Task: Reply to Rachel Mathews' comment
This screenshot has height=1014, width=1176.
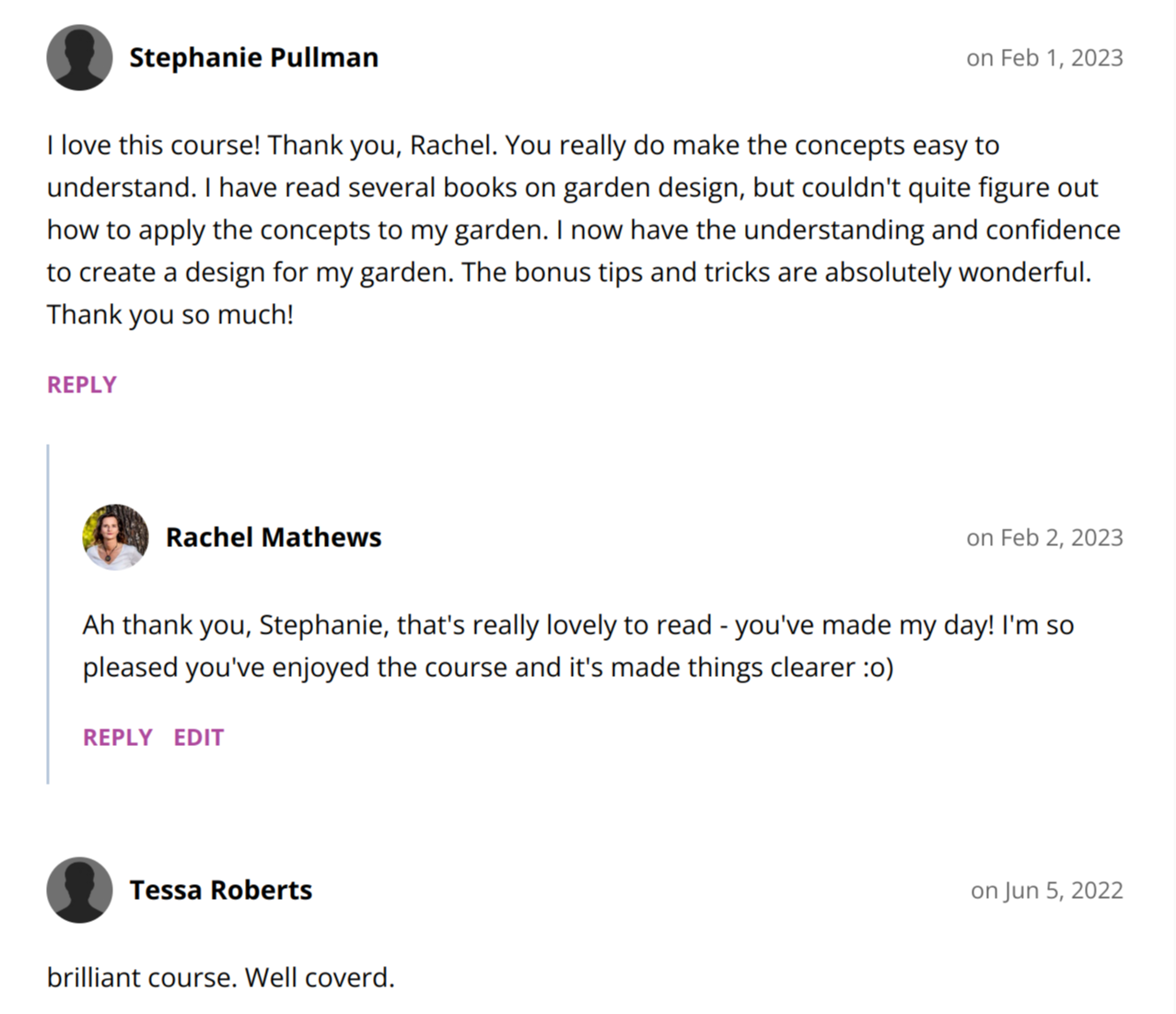Action: coord(117,737)
